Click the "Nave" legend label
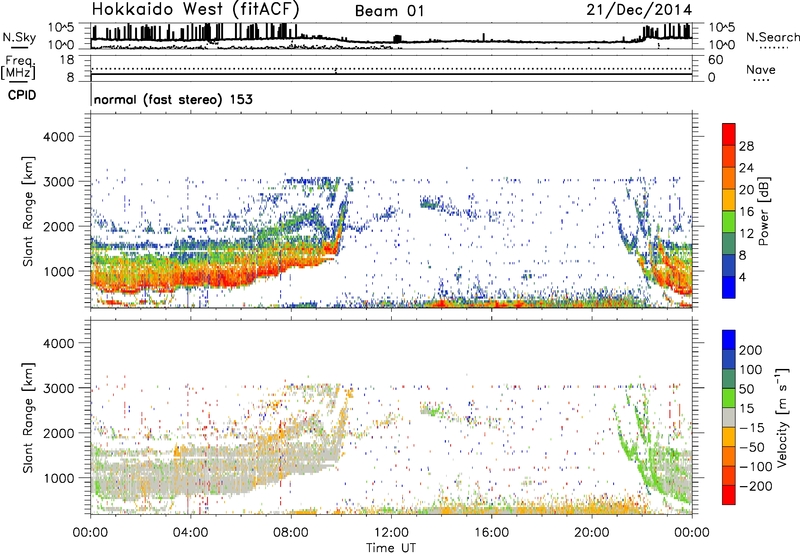This screenshot has width=800, height=554. [x=761, y=69]
